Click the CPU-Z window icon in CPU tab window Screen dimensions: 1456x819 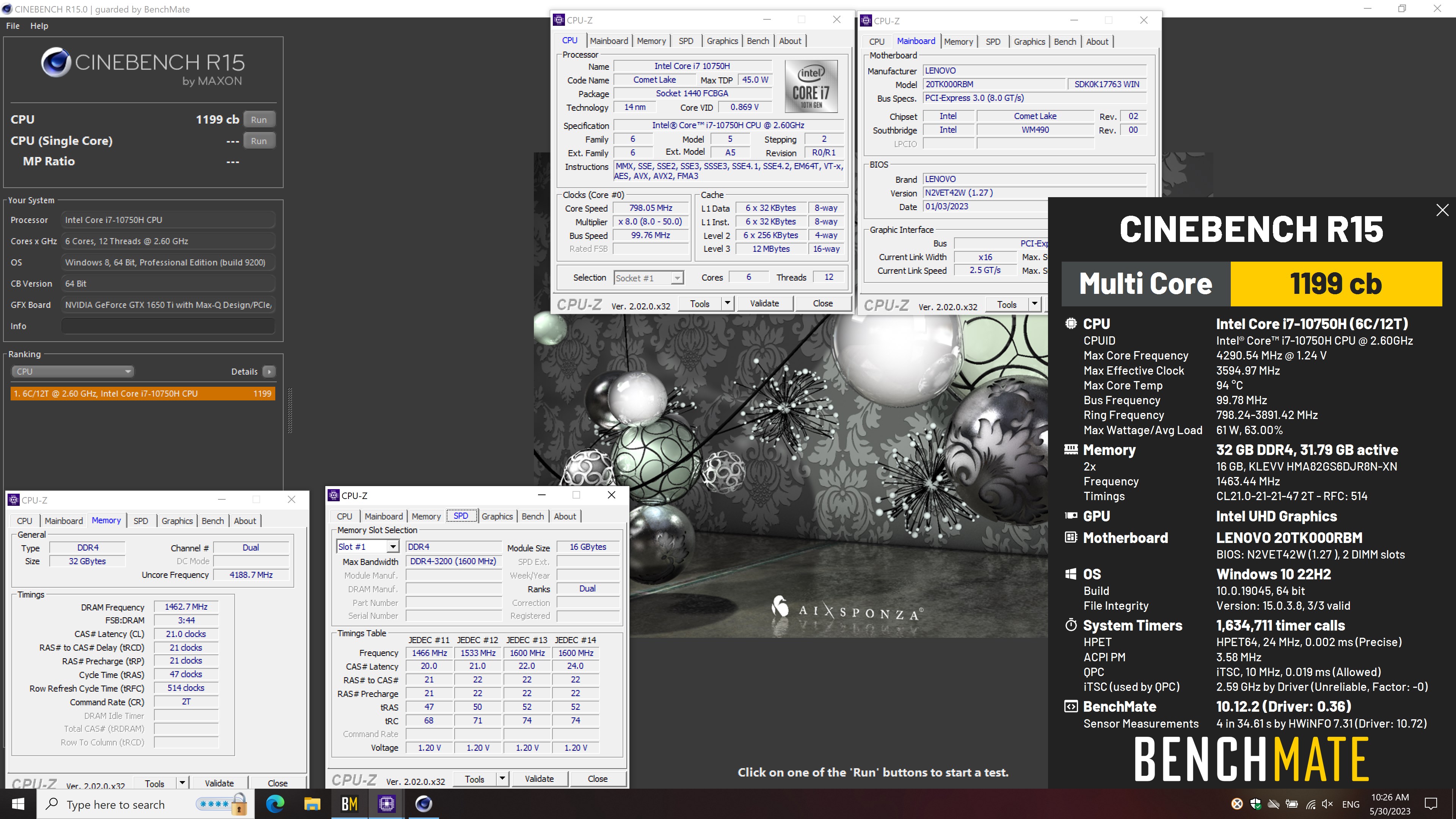559,20
